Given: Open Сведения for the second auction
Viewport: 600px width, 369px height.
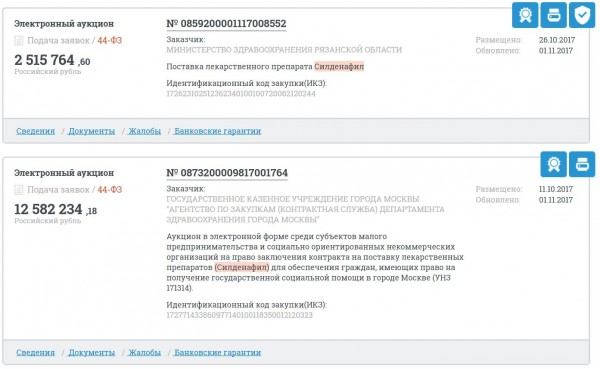Looking at the screenshot, I should (35, 353).
